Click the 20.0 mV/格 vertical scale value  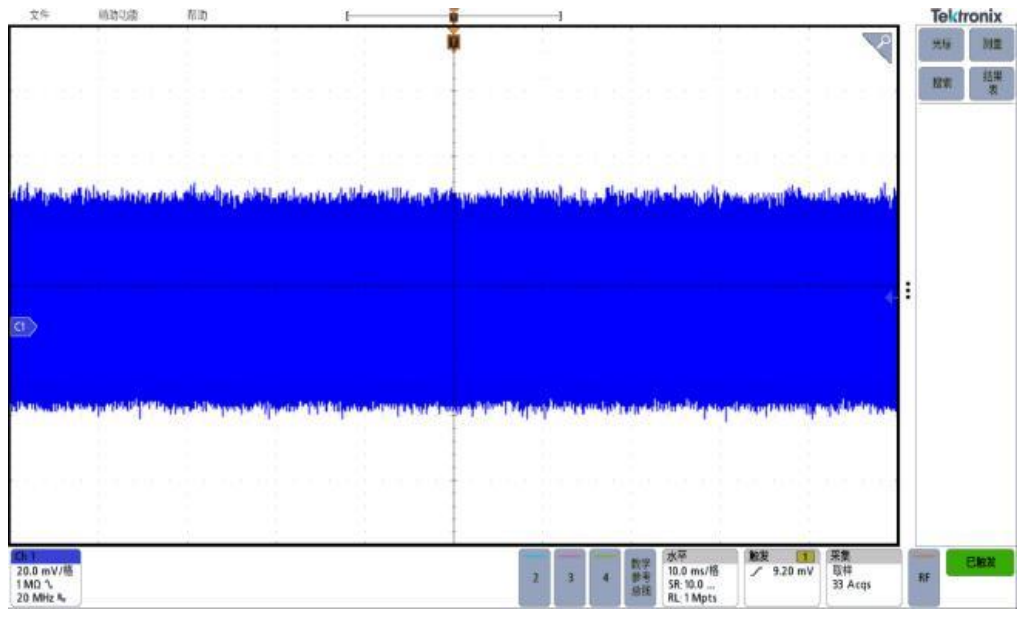pyautogui.click(x=44, y=571)
